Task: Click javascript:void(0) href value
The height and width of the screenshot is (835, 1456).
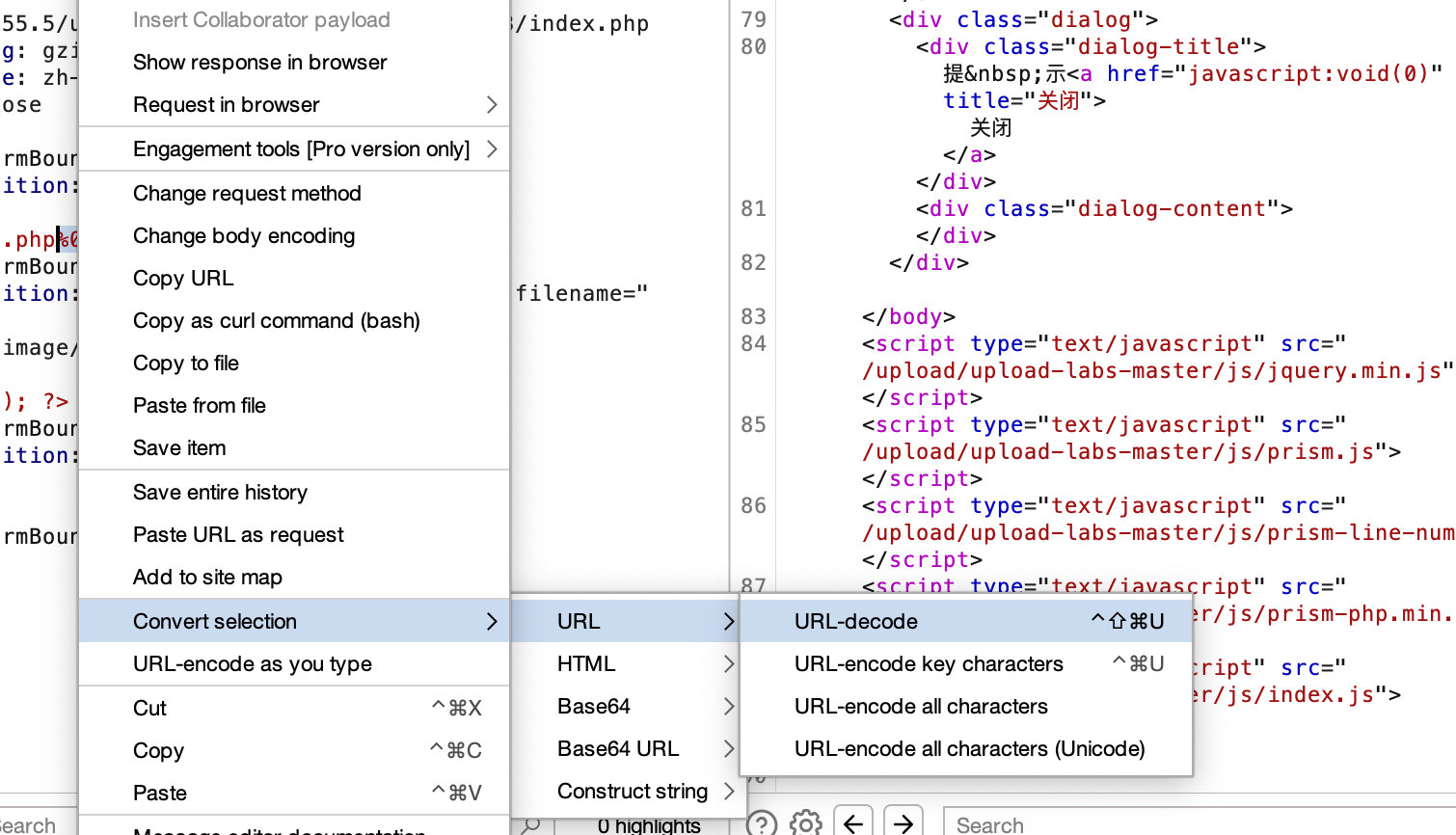Action: (1308, 73)
